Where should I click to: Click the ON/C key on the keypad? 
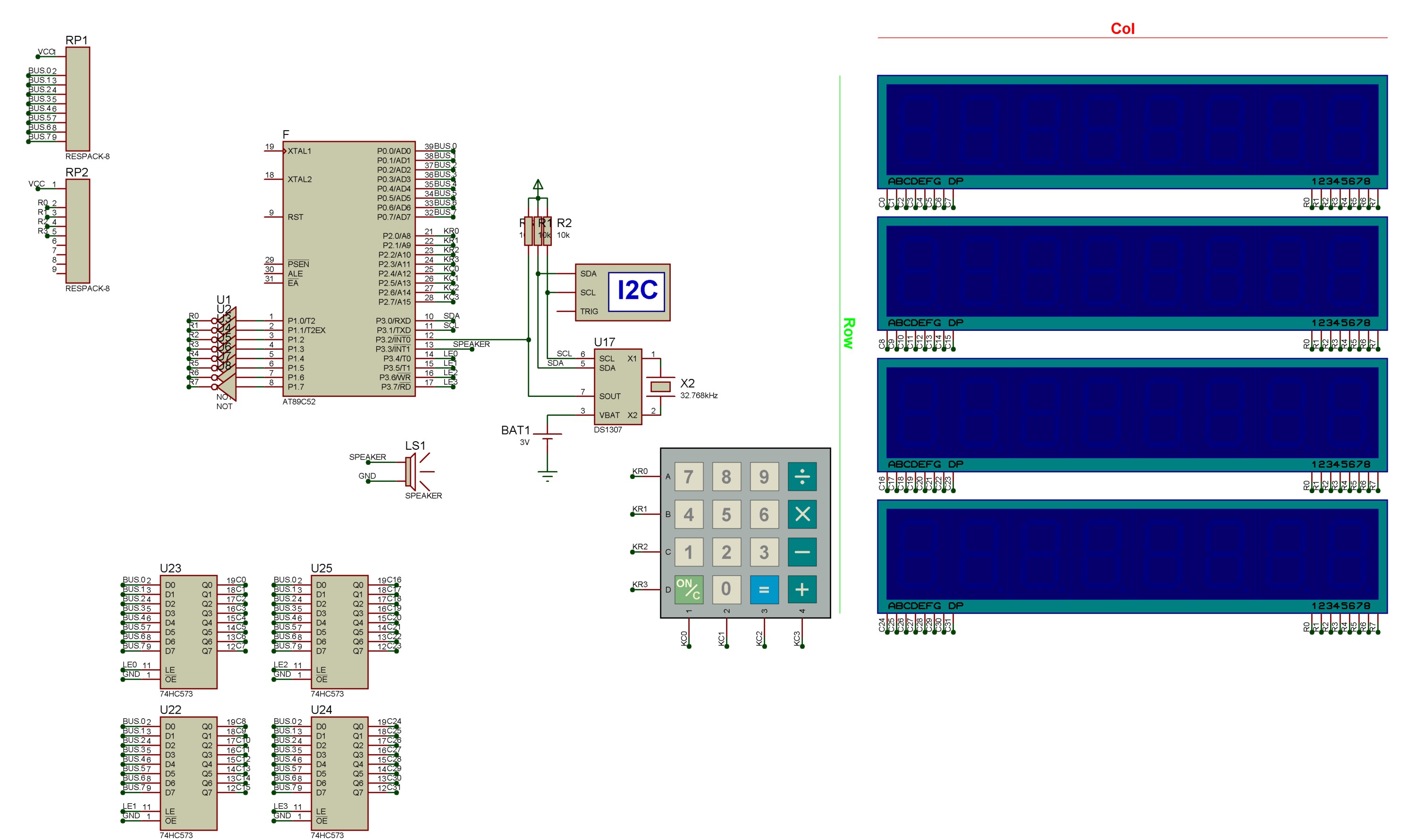coord(689,590)
